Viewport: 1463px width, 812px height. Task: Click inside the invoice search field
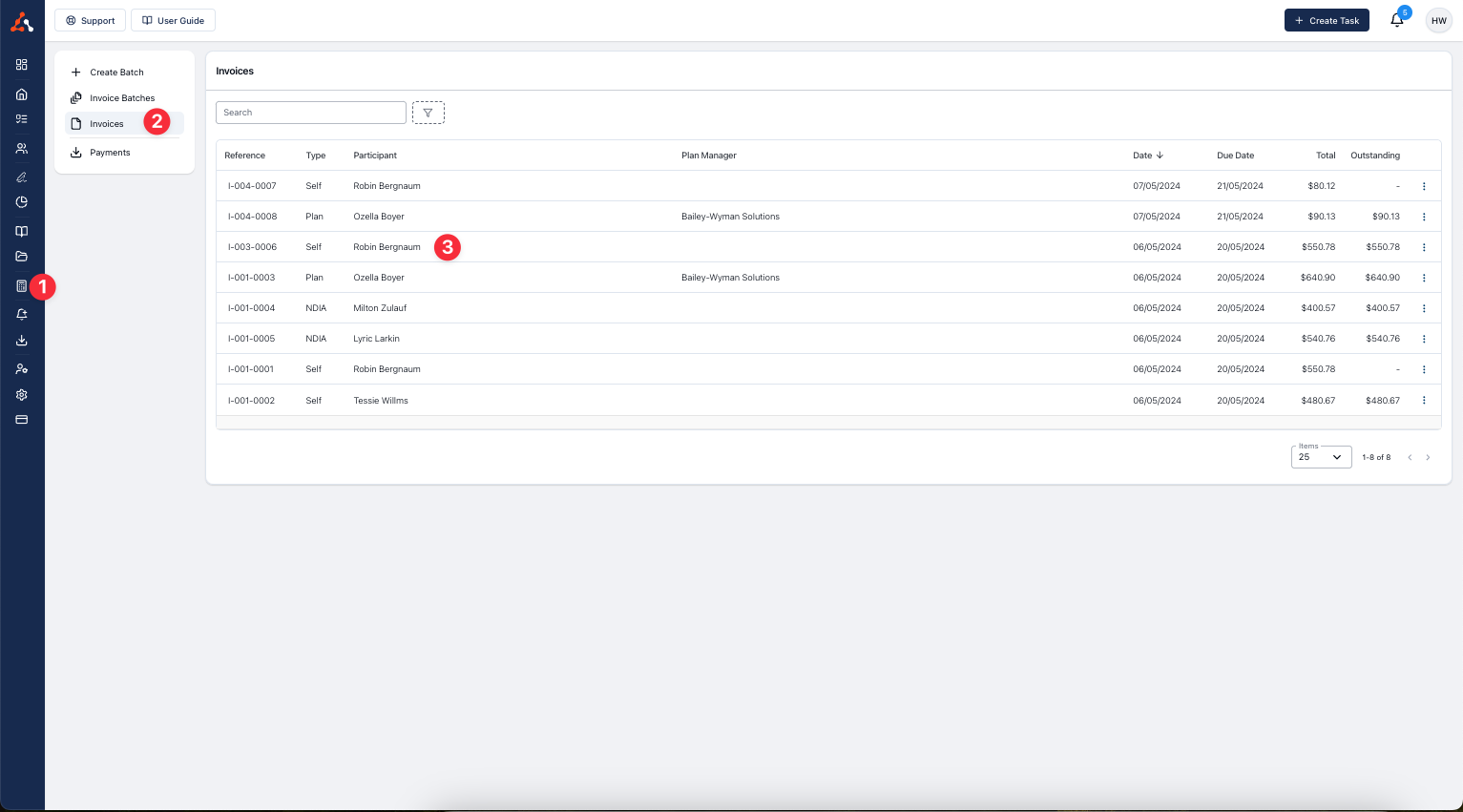point(310,112)
